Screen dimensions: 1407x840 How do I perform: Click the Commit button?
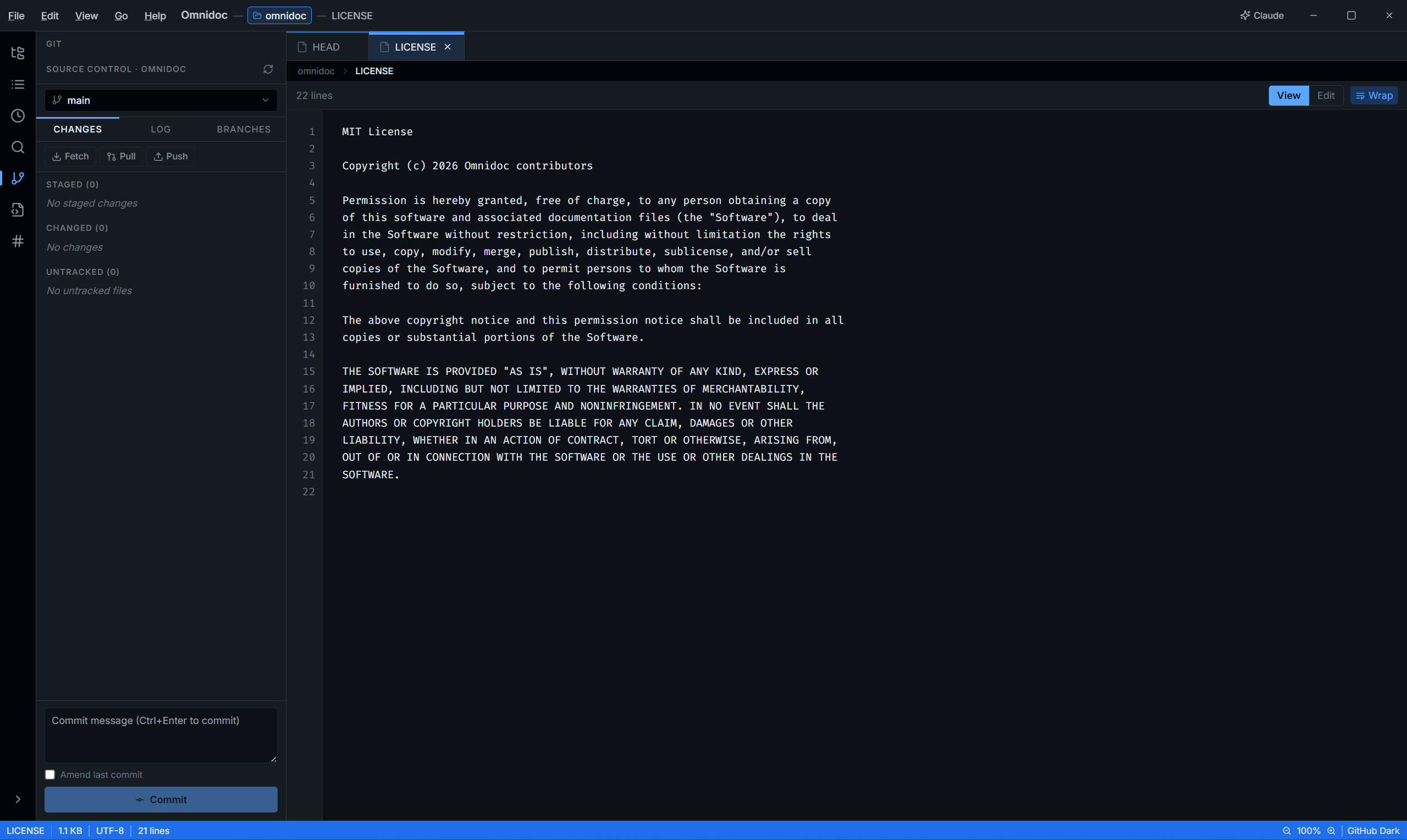[161, 800]
